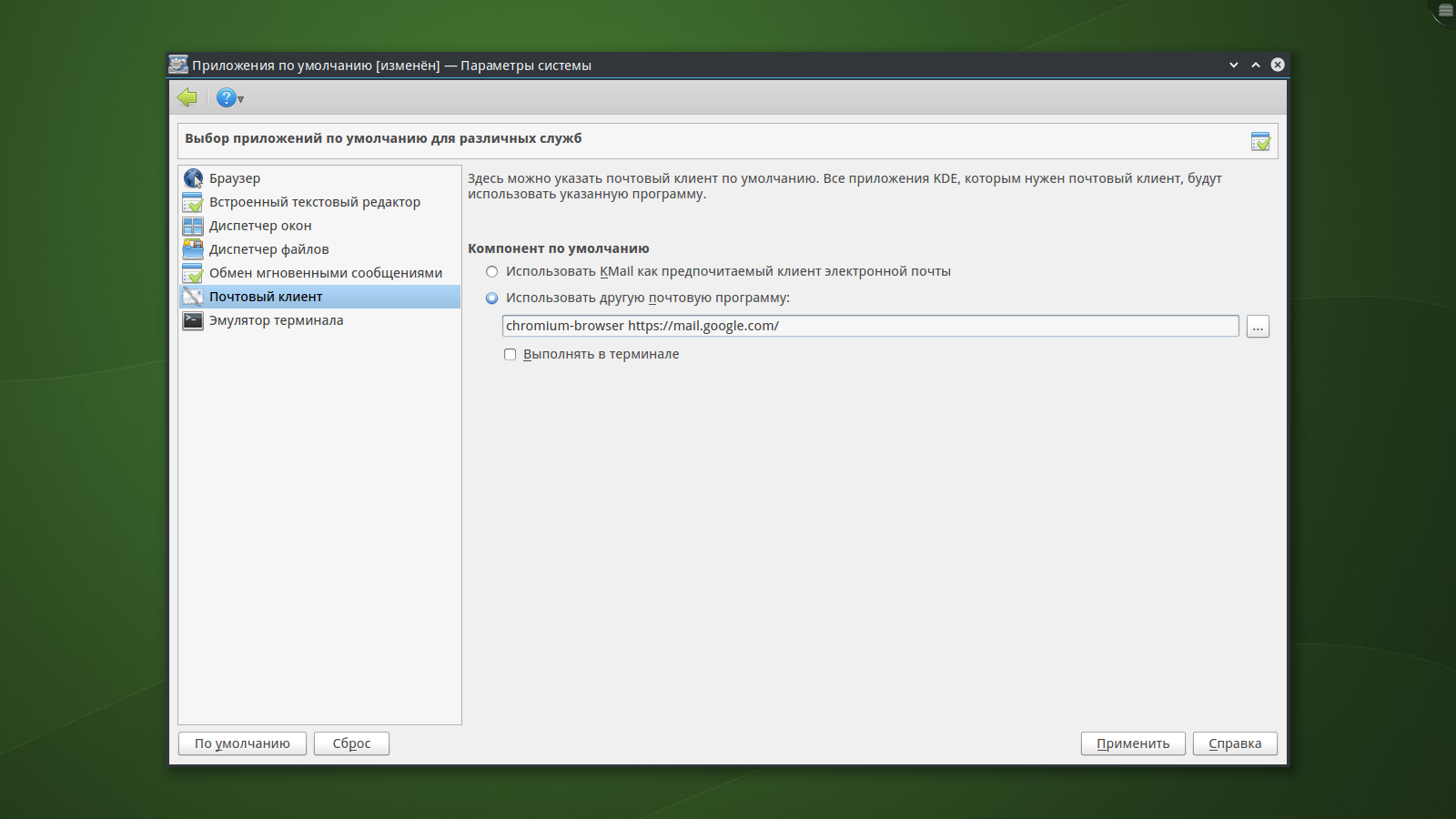The height and width of the screenshot is (819, 1456).
Task: Choose Использовать KMail radio button
Action: [x=492, y=271]
